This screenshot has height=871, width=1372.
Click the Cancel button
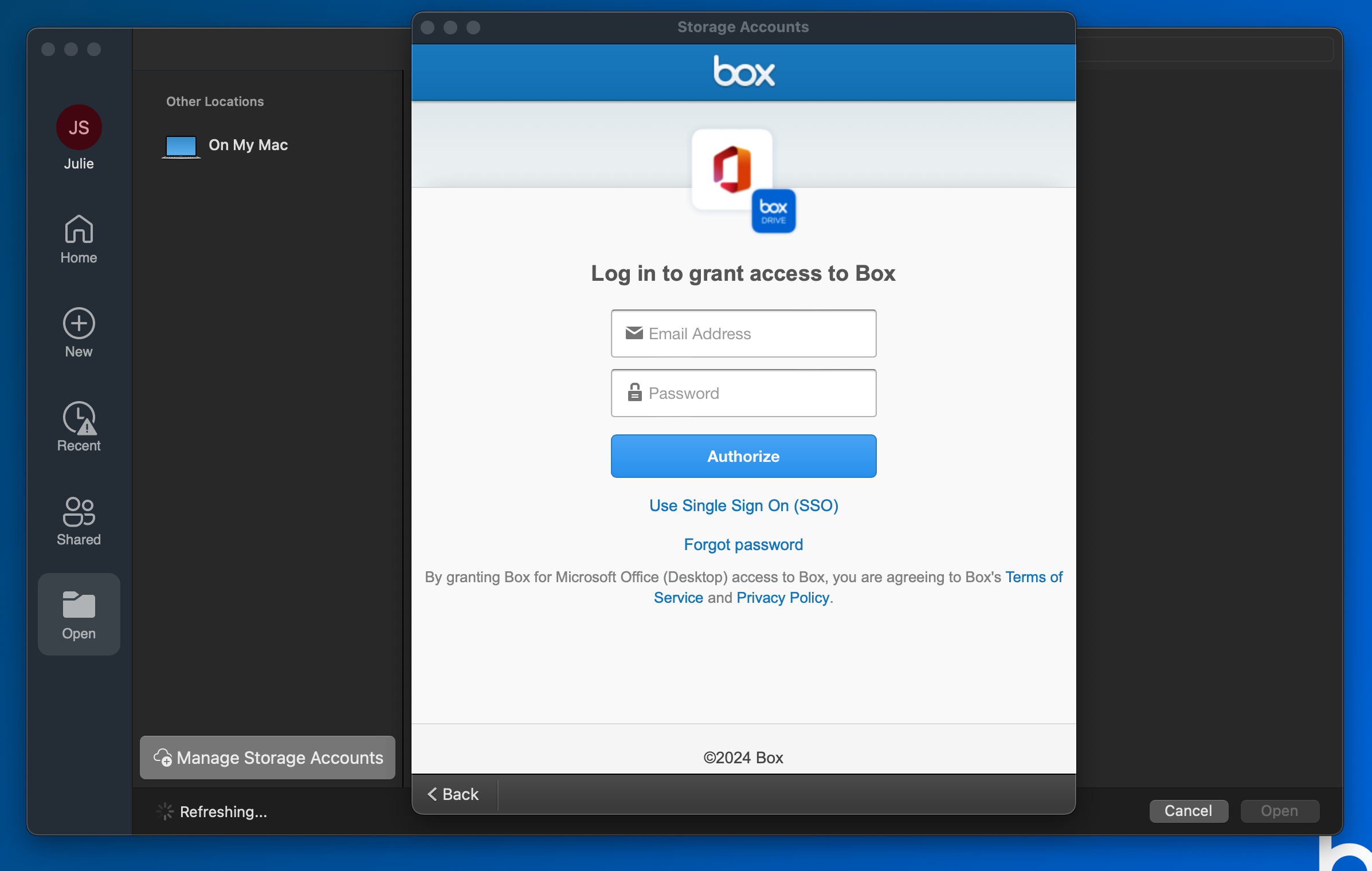coord(1188,811)
